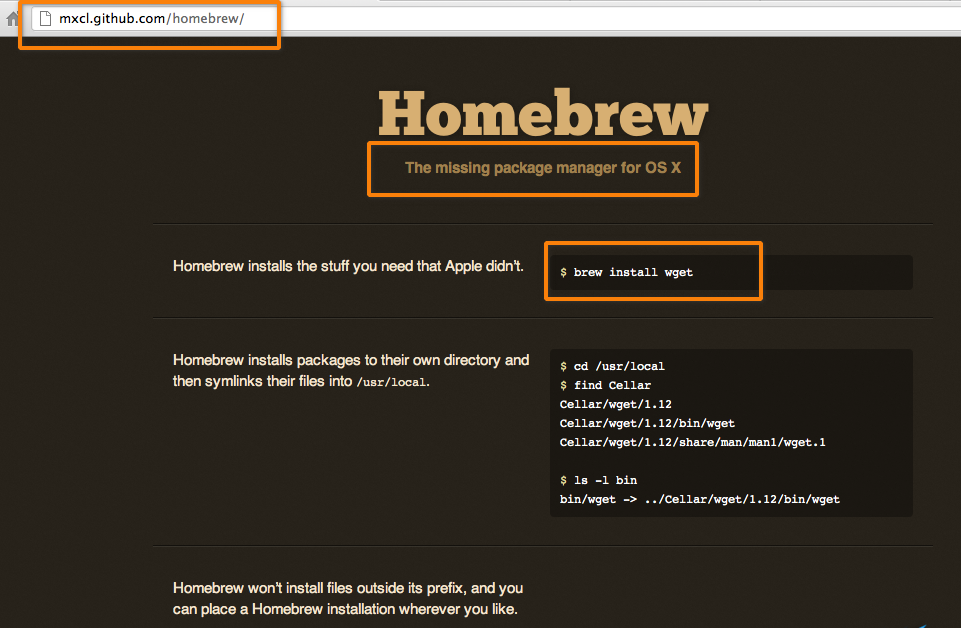Click "Homebrew installs the stuff you need" sentence
This screenshot has width=961, height=628.
point(348,266)
